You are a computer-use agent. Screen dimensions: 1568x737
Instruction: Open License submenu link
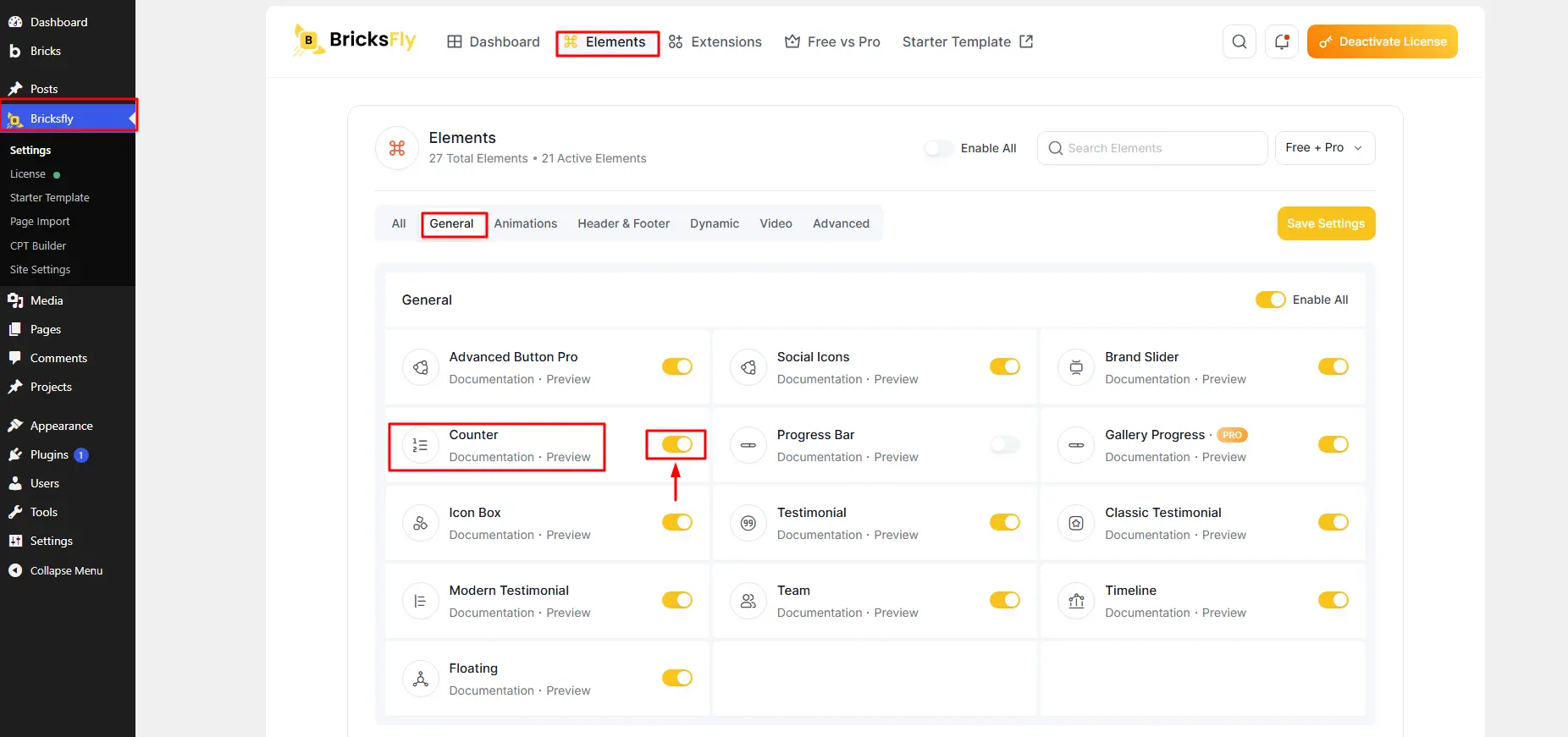[x=28, y=174]
